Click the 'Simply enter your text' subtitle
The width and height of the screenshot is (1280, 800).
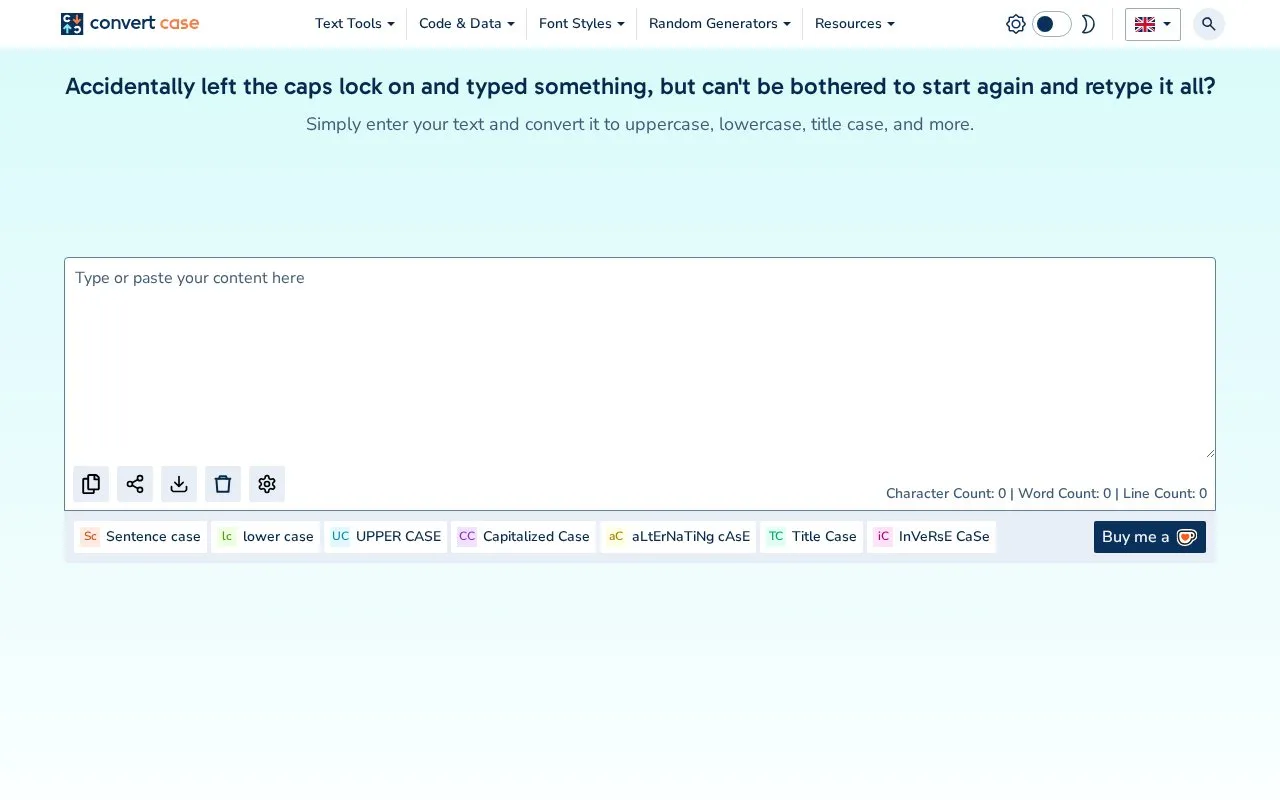click(x=640, y=125)
